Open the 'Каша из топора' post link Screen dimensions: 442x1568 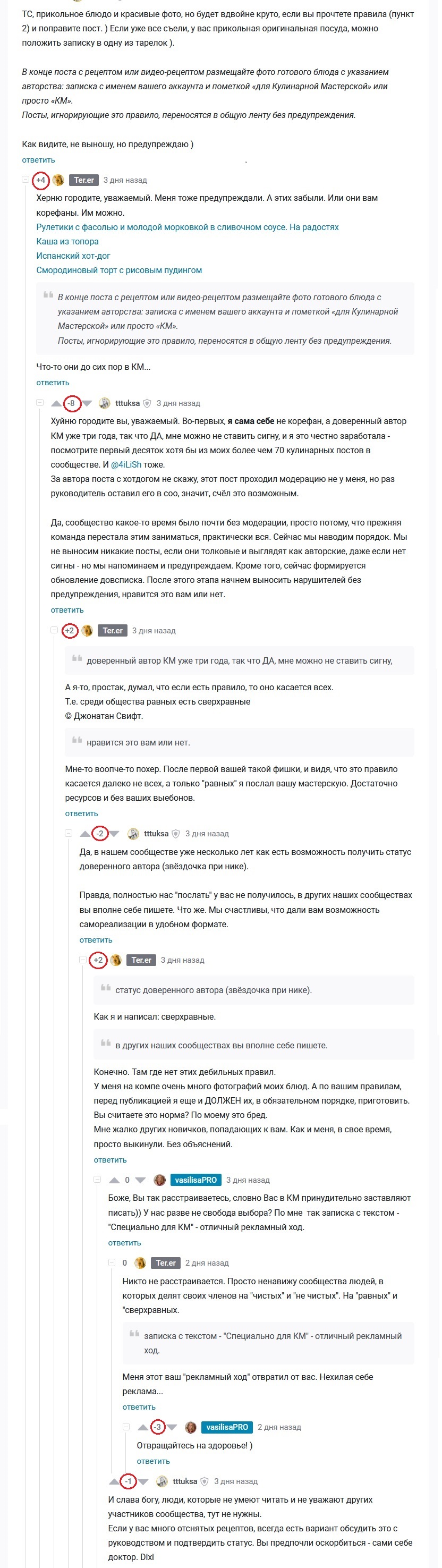point(67,242)
